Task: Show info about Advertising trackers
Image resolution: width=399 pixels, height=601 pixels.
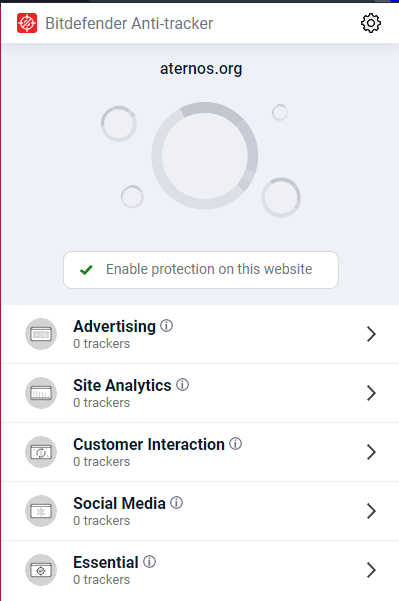Action: 166,326
